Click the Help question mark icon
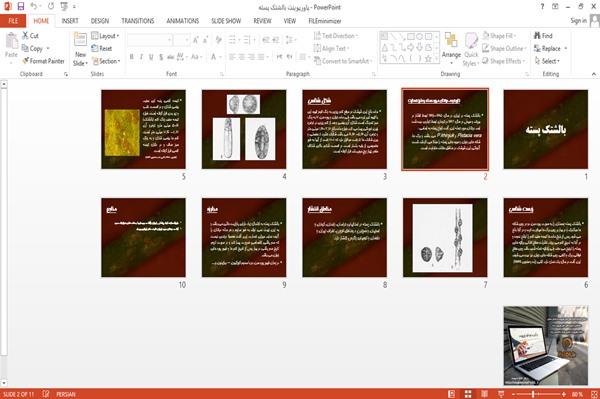 tap(542, 7)
